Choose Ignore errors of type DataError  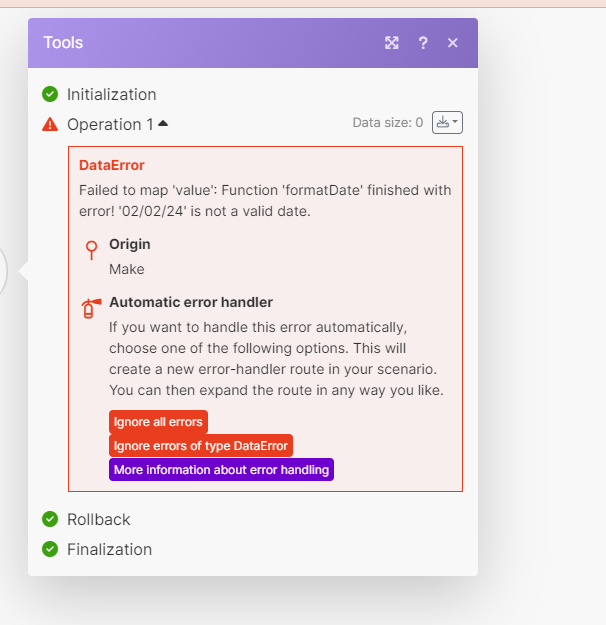tap(200, 446)
